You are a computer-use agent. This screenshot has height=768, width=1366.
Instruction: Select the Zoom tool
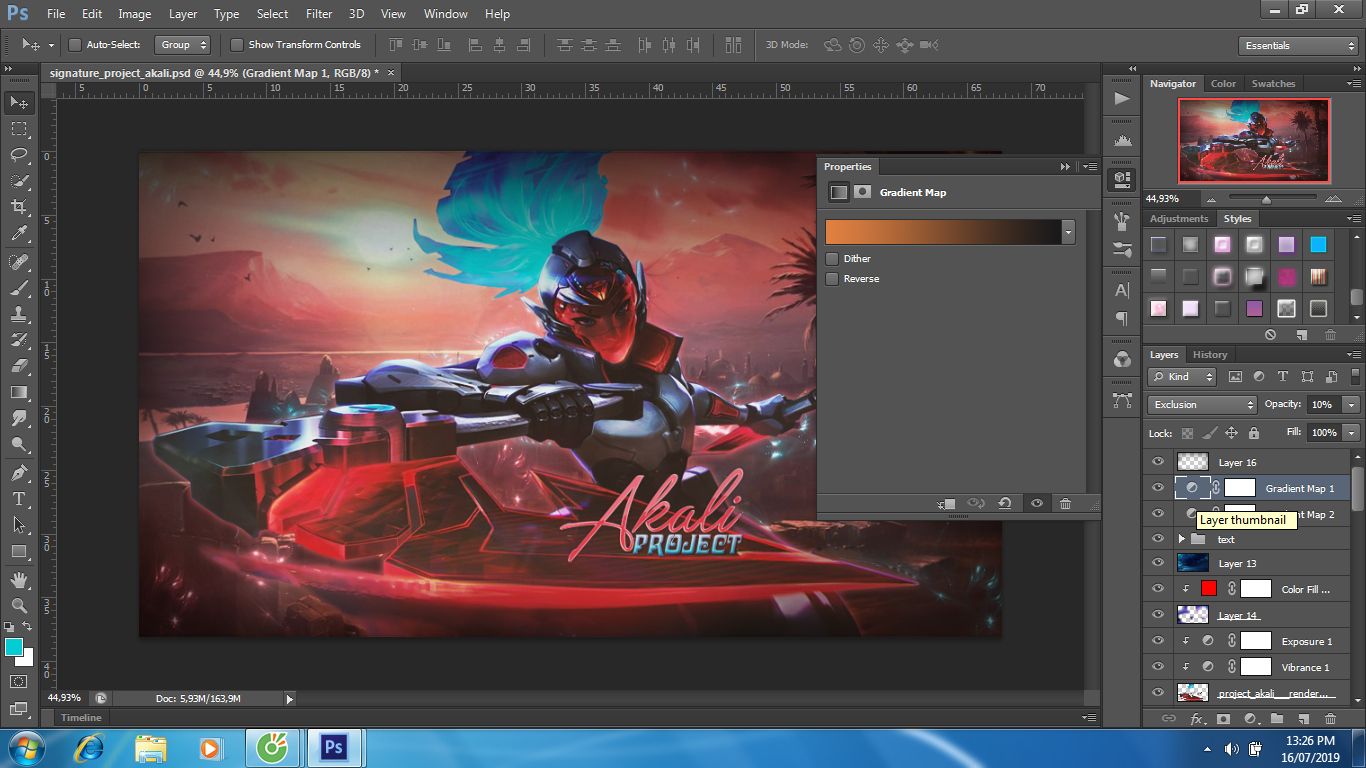tap(19, 606)
